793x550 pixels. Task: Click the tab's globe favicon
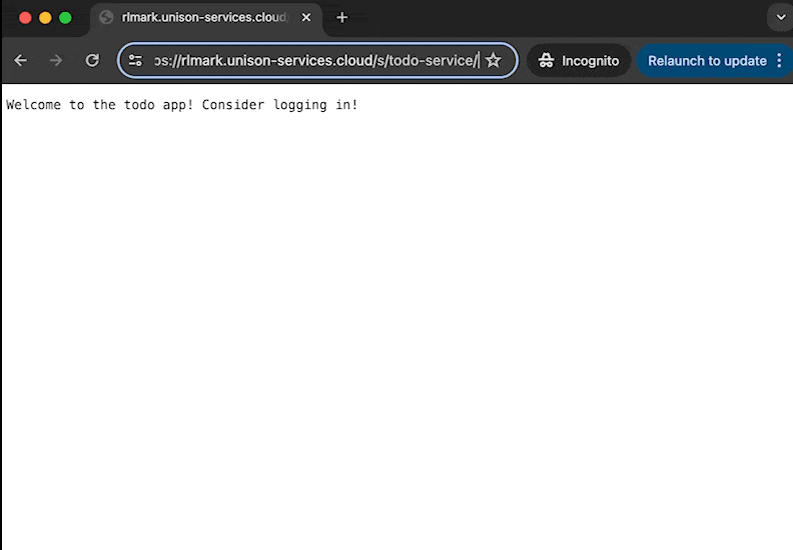[x=106, y=18]
